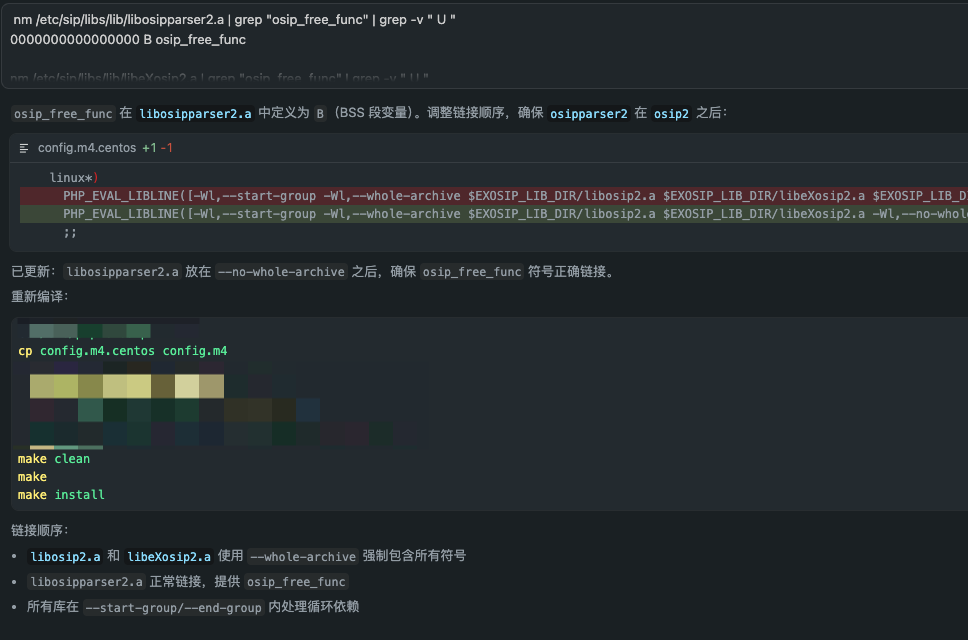Click the 'B osip_free_func' terminal output line
Image resolution: width=968 pixels, height=640 pixels.
click(128, 40)
